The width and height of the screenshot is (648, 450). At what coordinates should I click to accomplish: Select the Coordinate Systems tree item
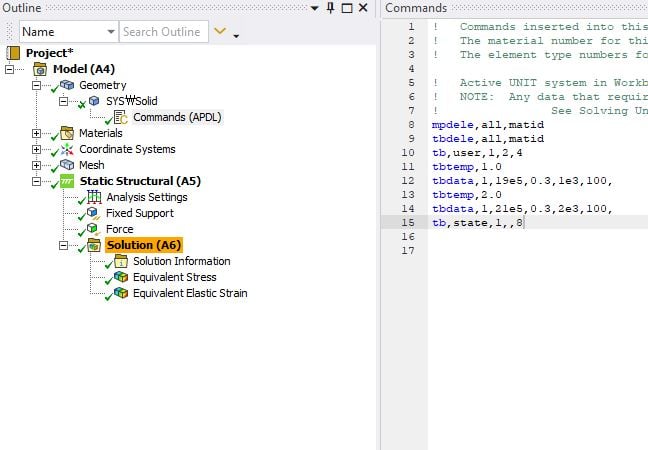[127, 149]
